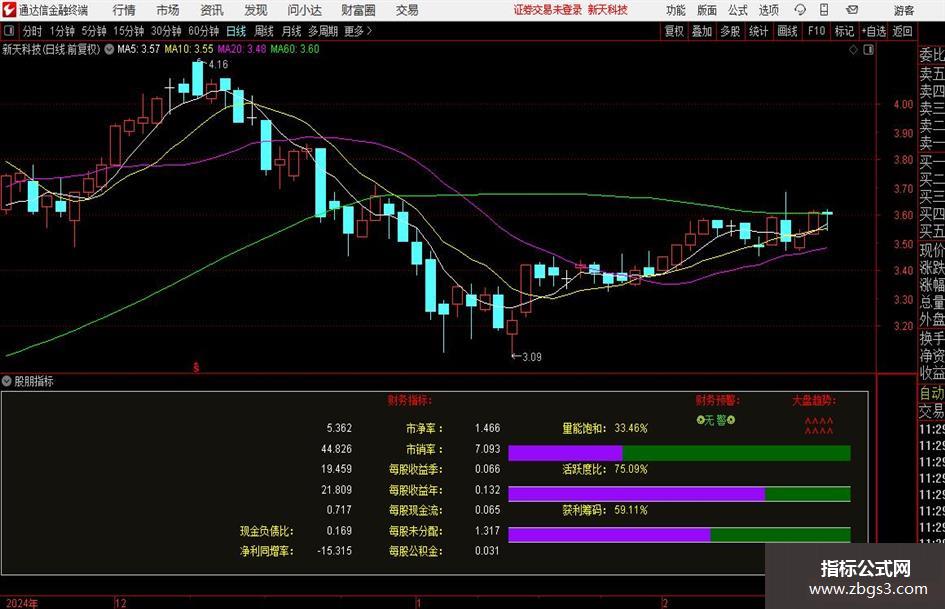
Task: Expand the 更多 period options
Action: pos(358,31)
